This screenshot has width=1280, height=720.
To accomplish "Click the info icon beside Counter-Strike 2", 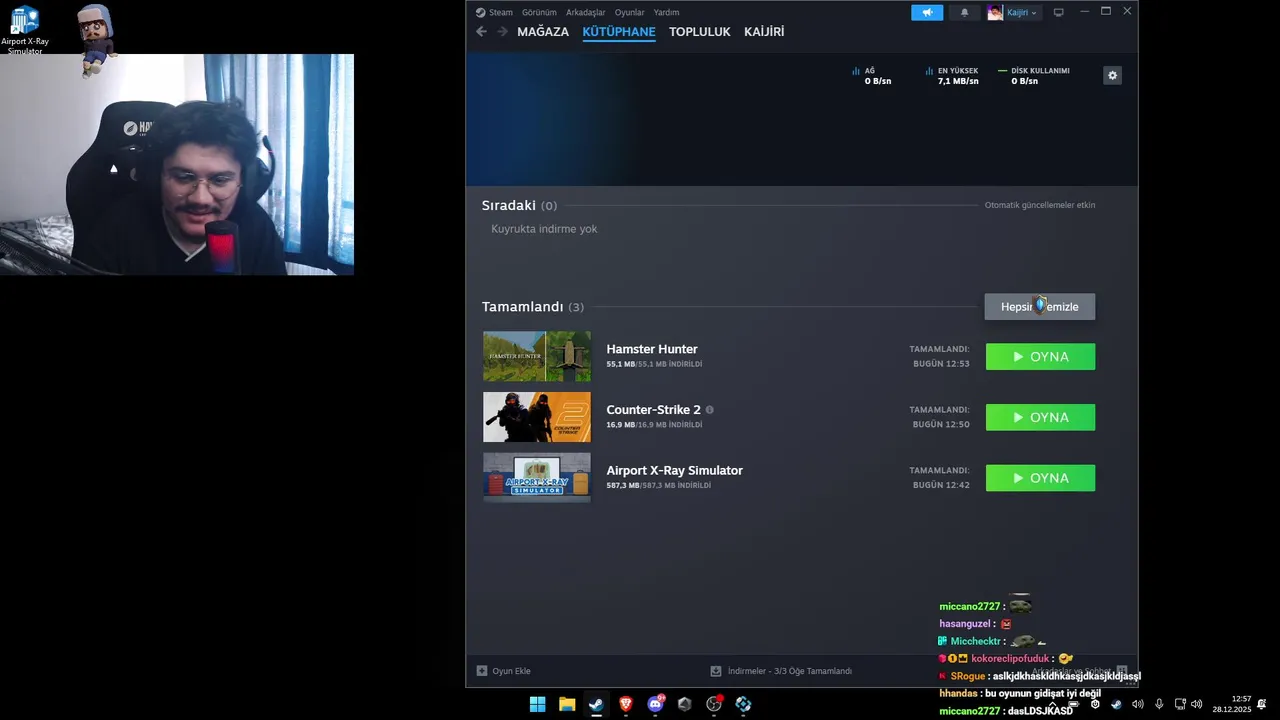I will click(710, 410).
